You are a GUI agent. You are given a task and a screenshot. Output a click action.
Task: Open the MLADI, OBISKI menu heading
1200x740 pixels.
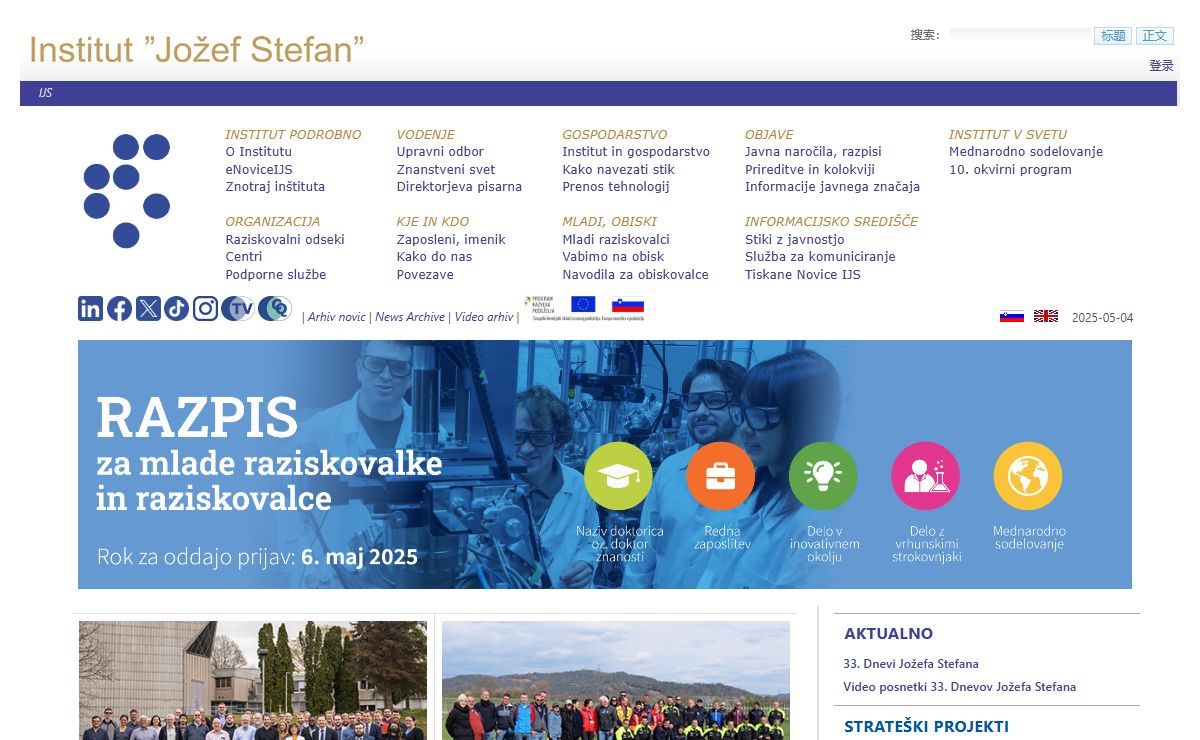[610, 221]
